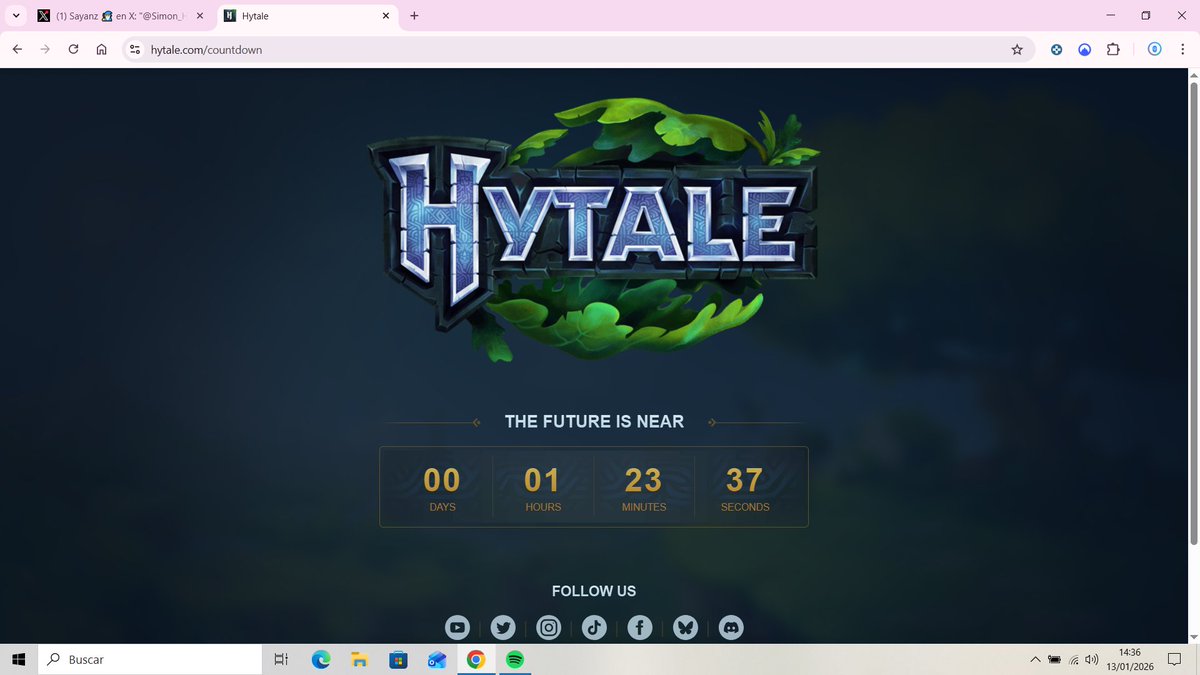The width and height of the screenshot is (1200, 675).
Task: Check the battery status icon
Action: pyautogui.click(x=1055, y=659)
